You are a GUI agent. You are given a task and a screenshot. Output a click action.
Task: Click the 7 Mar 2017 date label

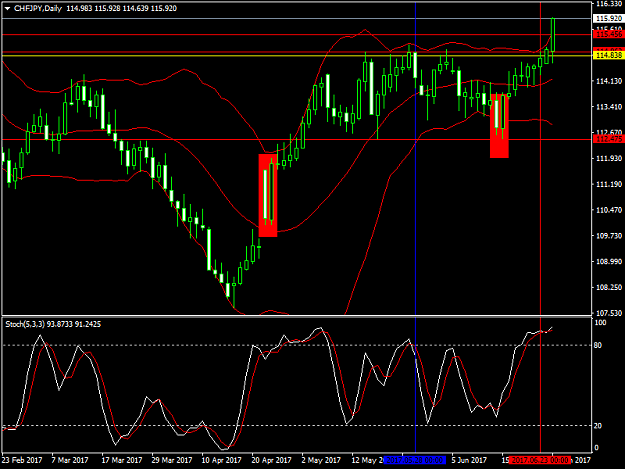coord(70,460)
